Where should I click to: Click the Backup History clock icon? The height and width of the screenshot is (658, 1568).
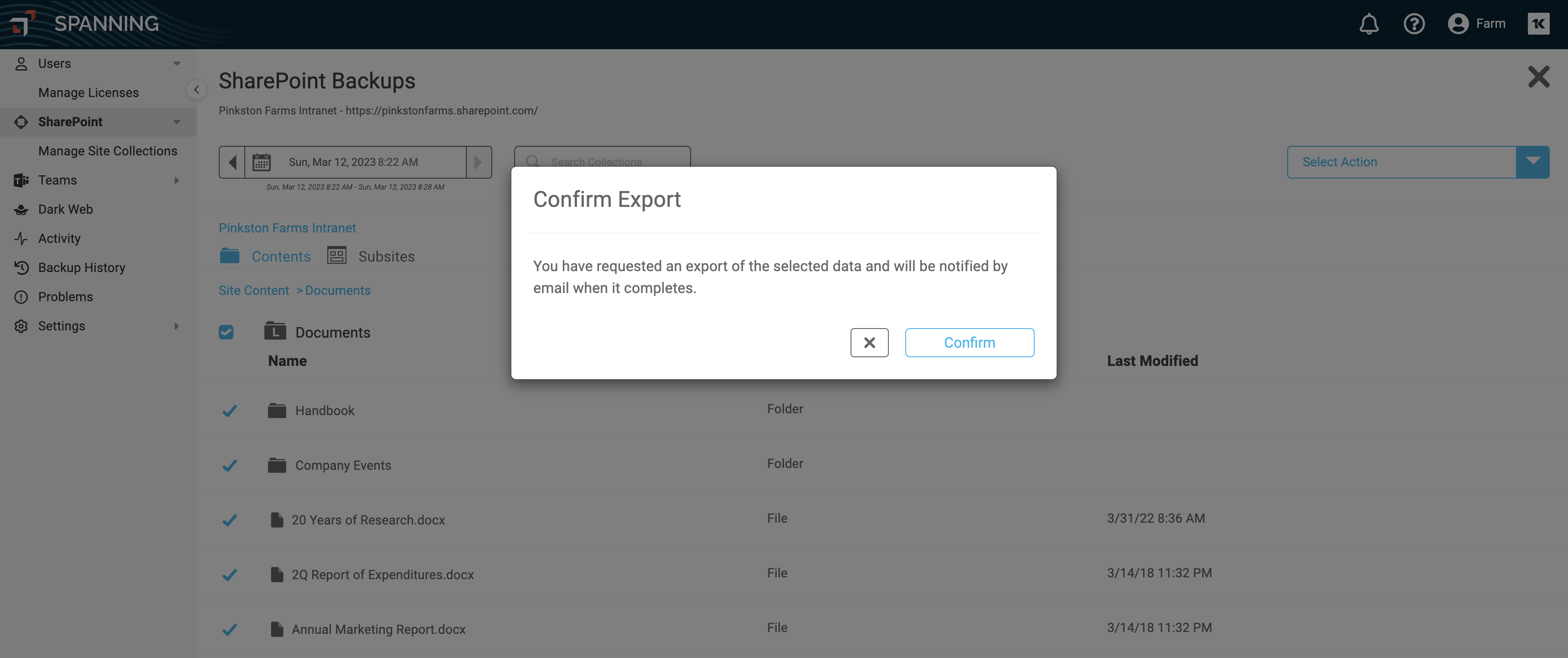click(x=21, y=268)
